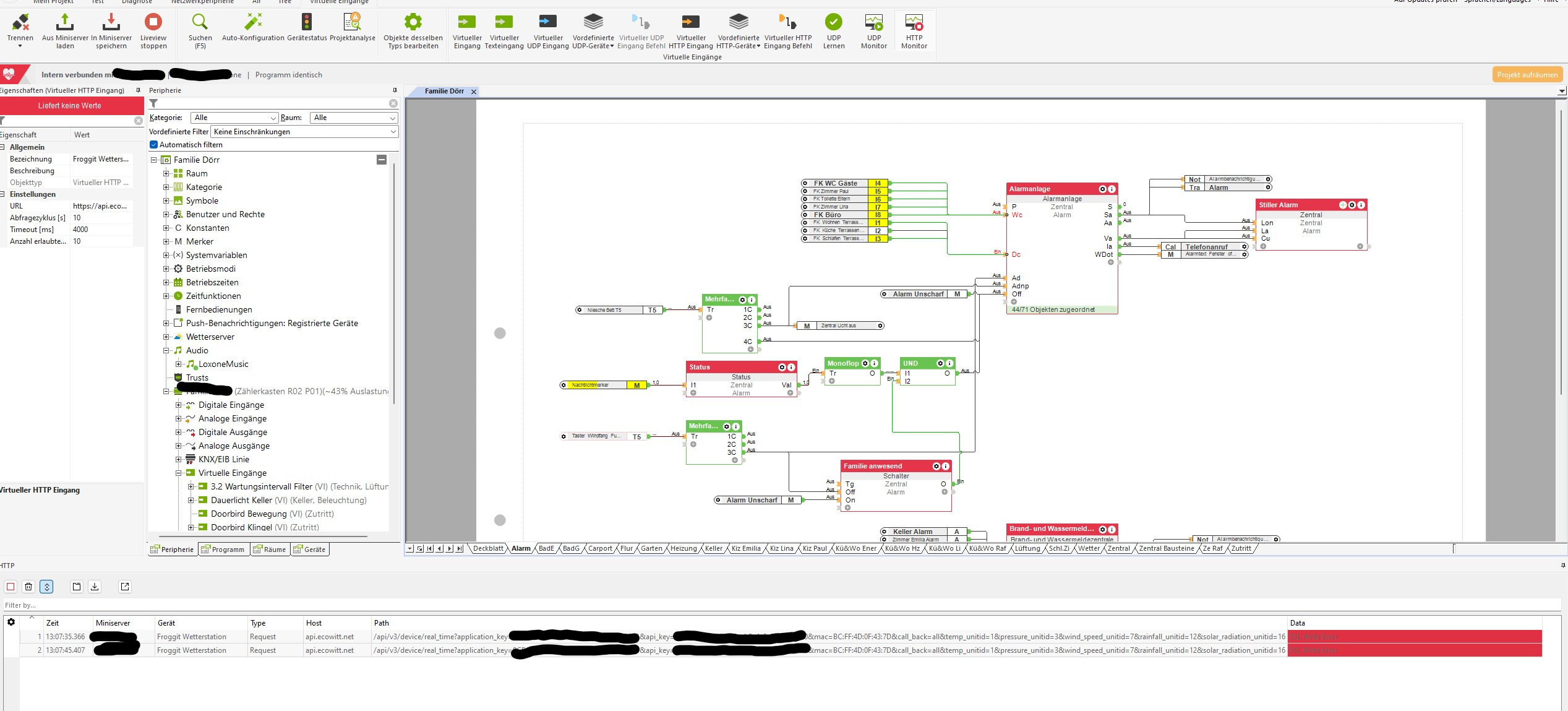Open the Deckblatt page tab
The height and width of the screenshot is (711, 1568).
click(x=488, y=548)
